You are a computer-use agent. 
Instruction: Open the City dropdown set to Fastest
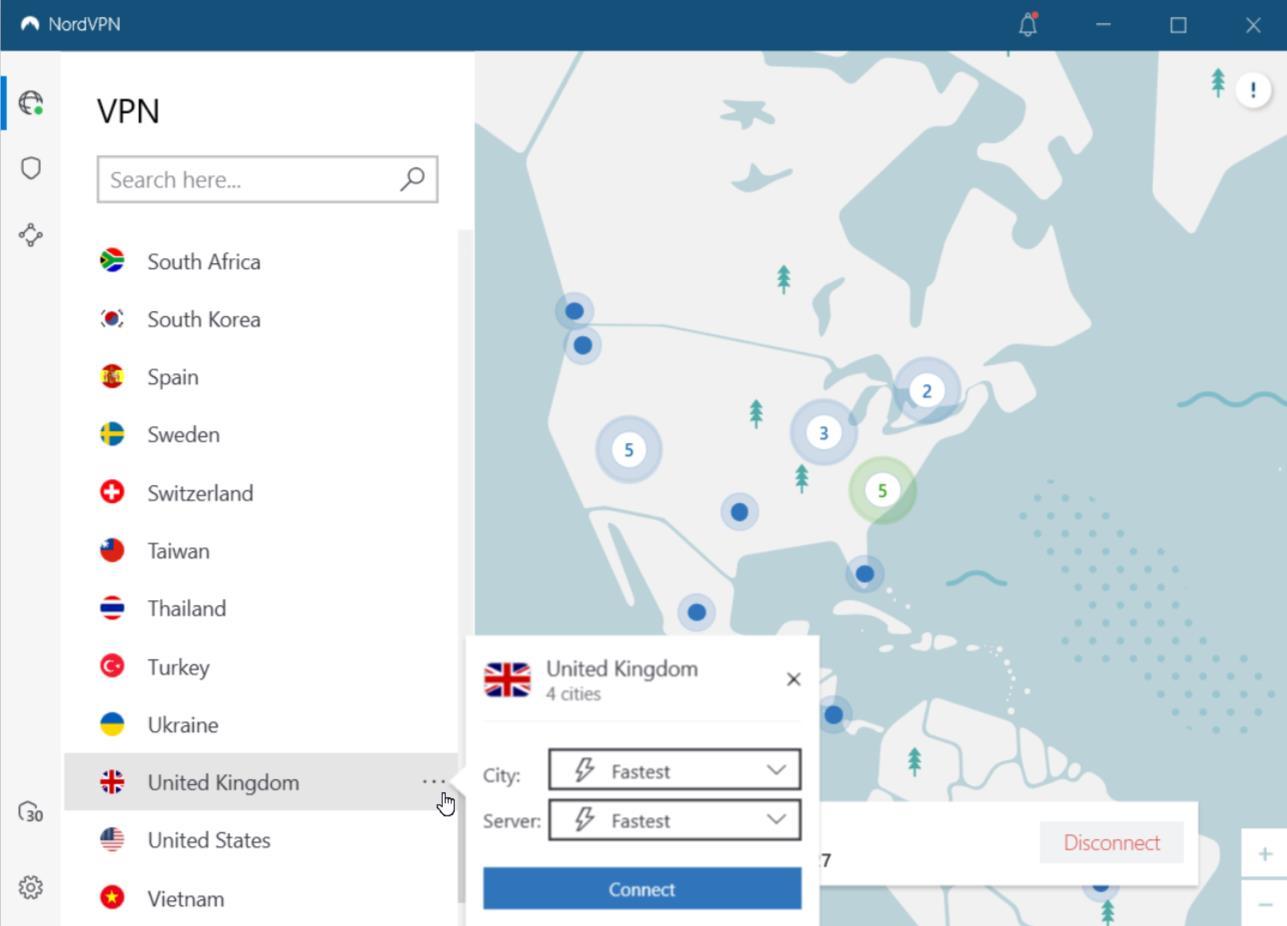click(x=675, y=771)
